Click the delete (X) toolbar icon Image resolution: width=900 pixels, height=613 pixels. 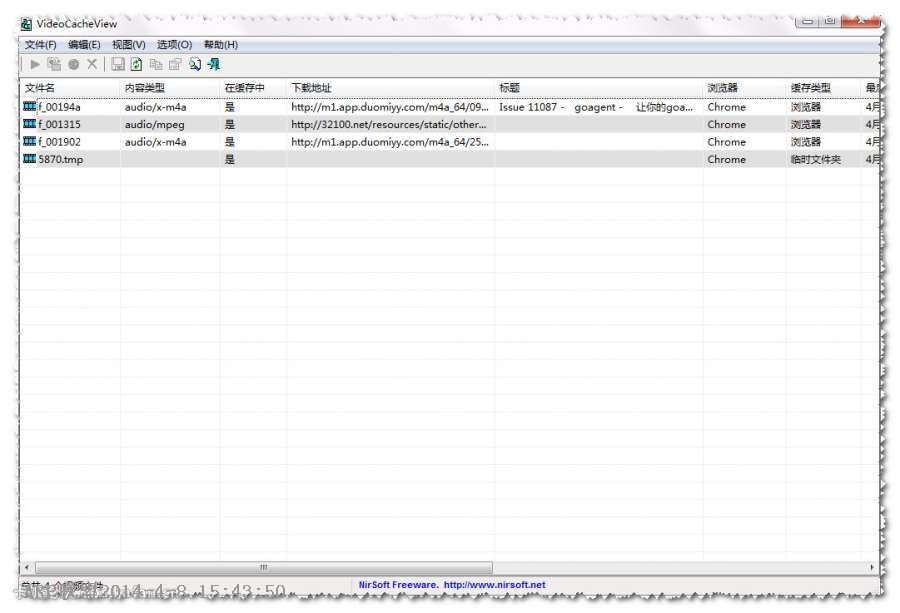(92, 64)
